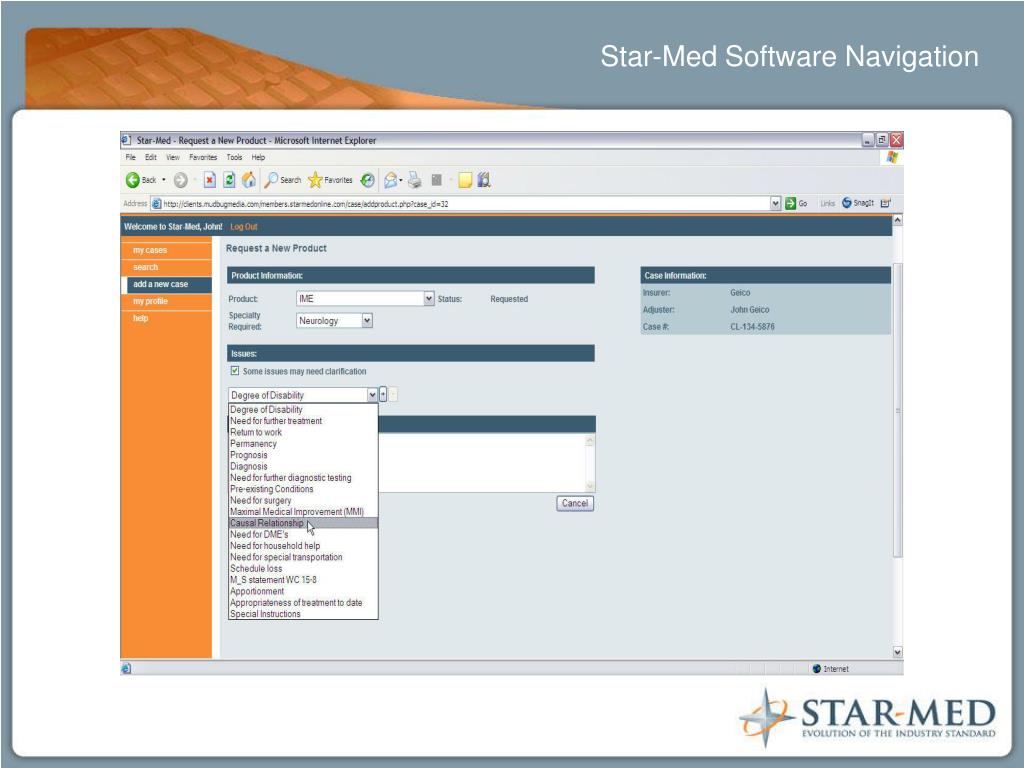Viewport: 1024px width, 768px height.
Task: Select 'Causal Relationship' from the issues list
Action: [267, 523]
